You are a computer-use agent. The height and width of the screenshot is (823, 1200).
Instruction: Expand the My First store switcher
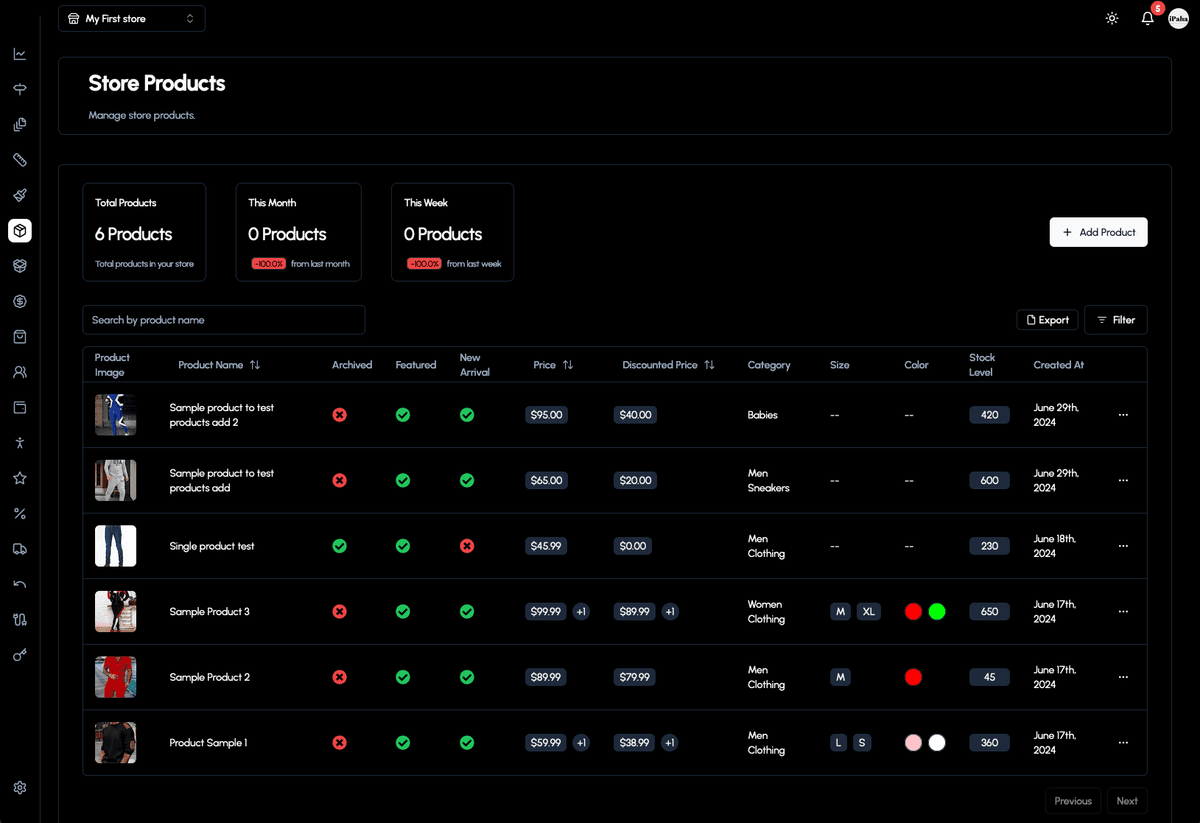pos(132,19)
